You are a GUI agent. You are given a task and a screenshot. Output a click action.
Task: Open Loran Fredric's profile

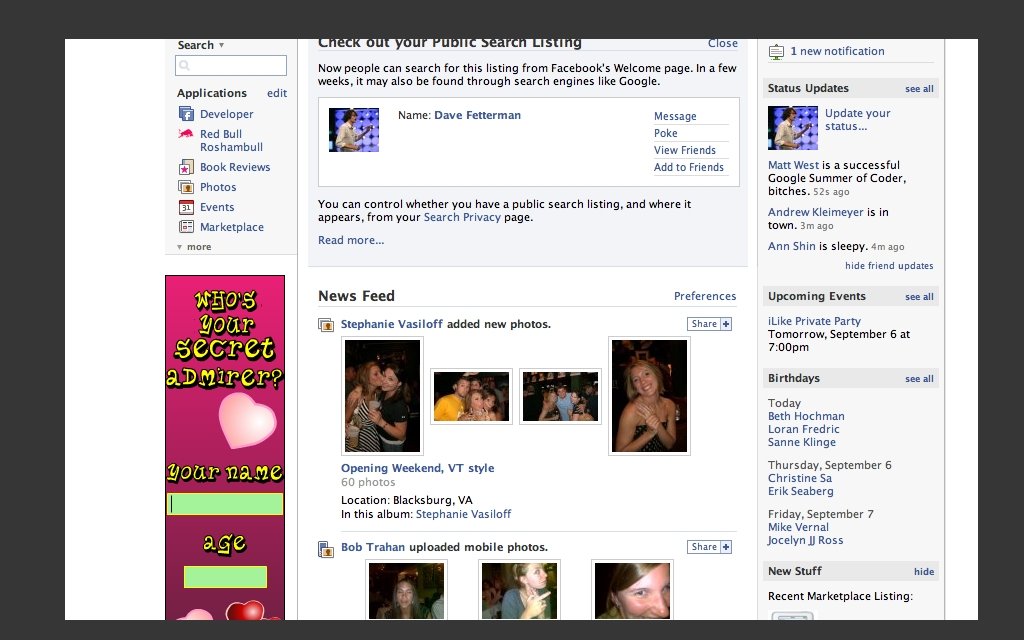tap(803, 429)
